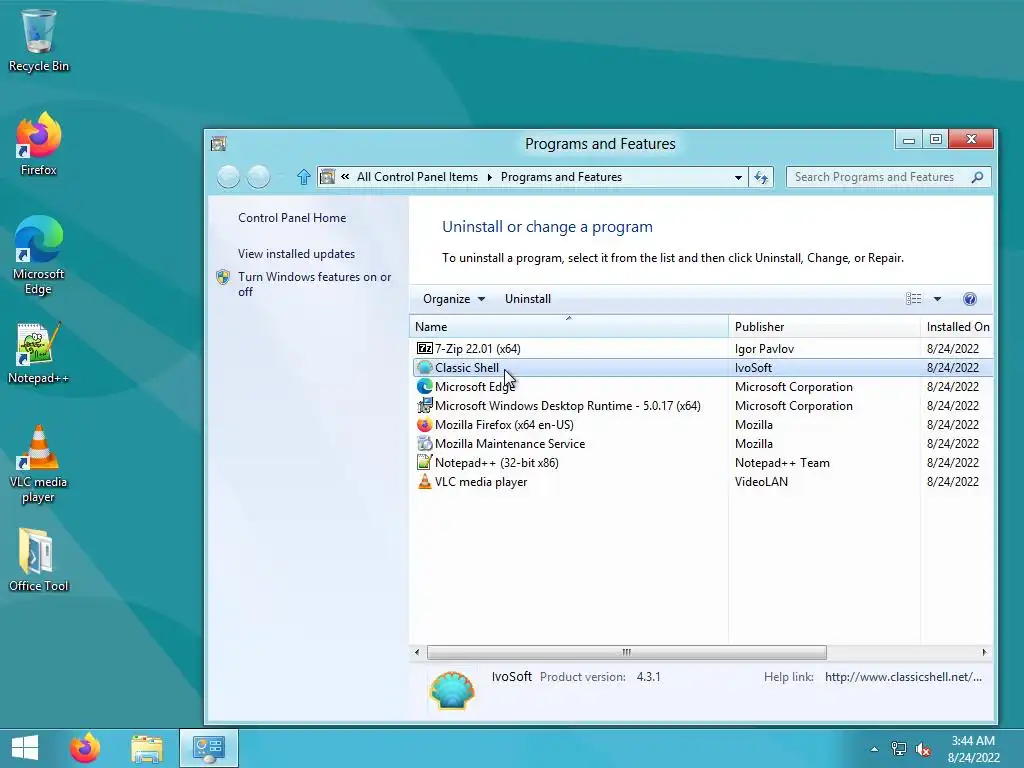1024x768 pixels.
Task: Sort by the Installed On column header
Action: [x=957, y=326]
